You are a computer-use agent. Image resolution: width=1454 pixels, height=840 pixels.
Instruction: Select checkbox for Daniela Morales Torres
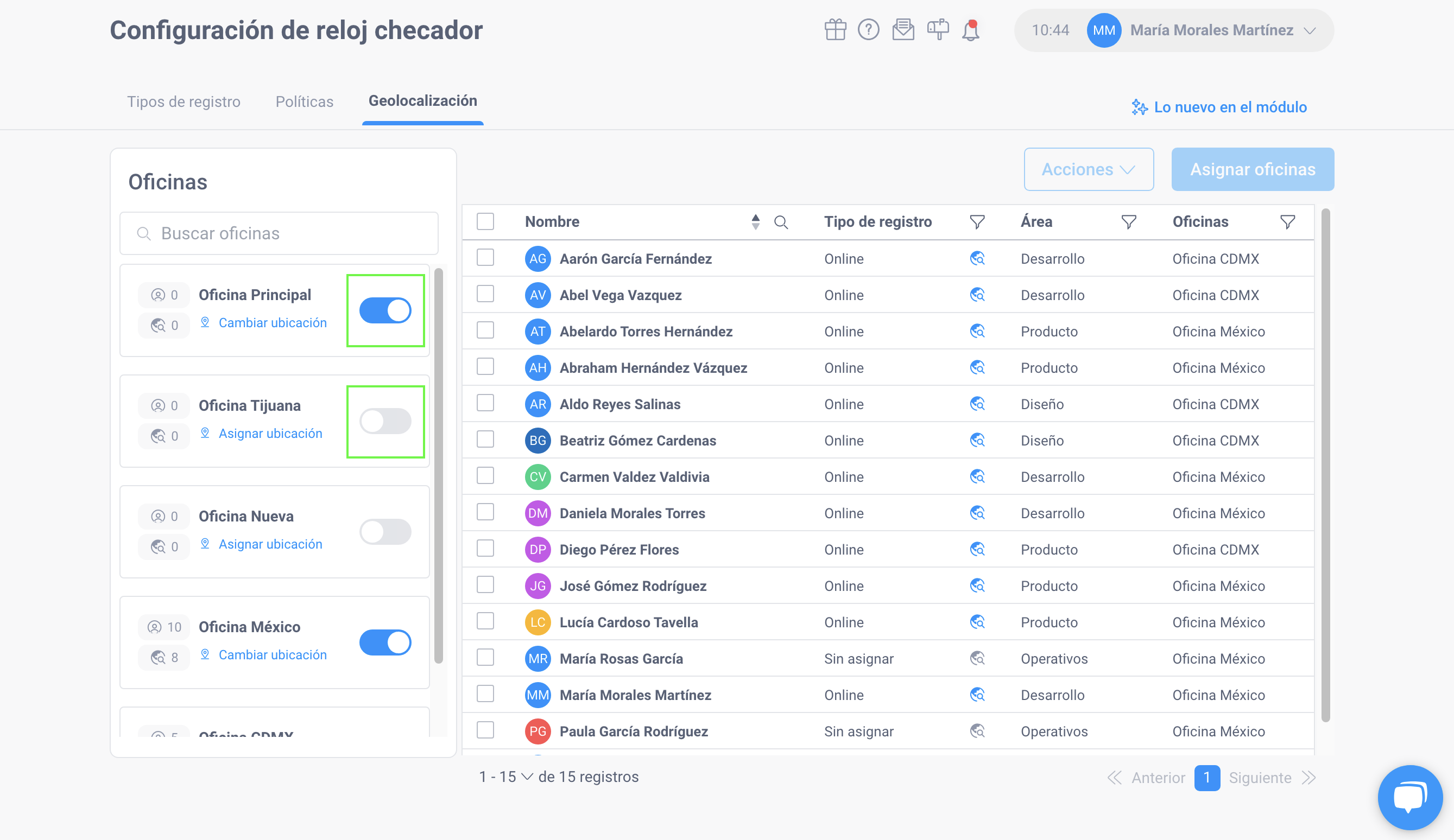[x=485, y=512]
